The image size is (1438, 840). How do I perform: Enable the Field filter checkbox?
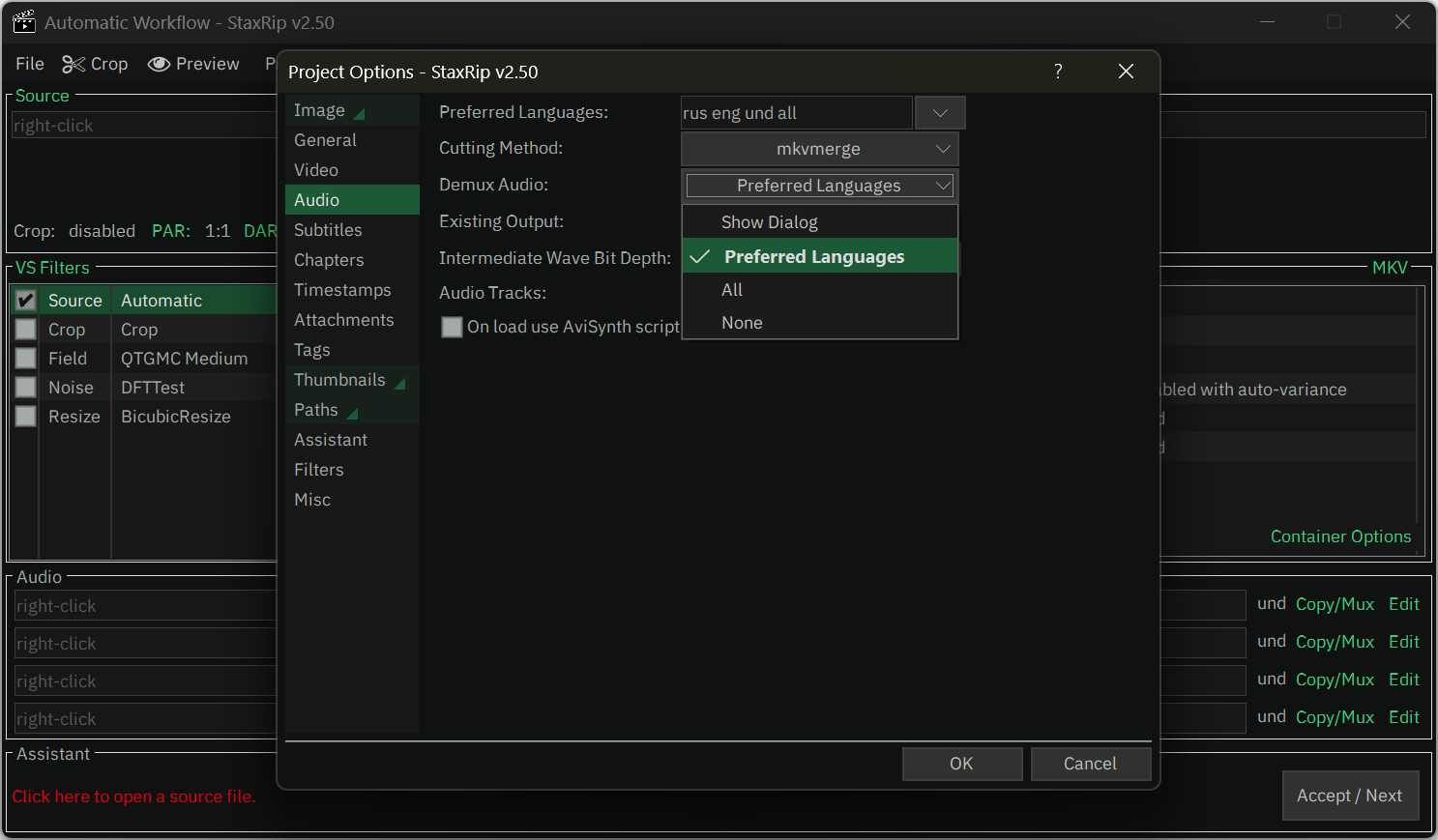[x=26, y=359]
